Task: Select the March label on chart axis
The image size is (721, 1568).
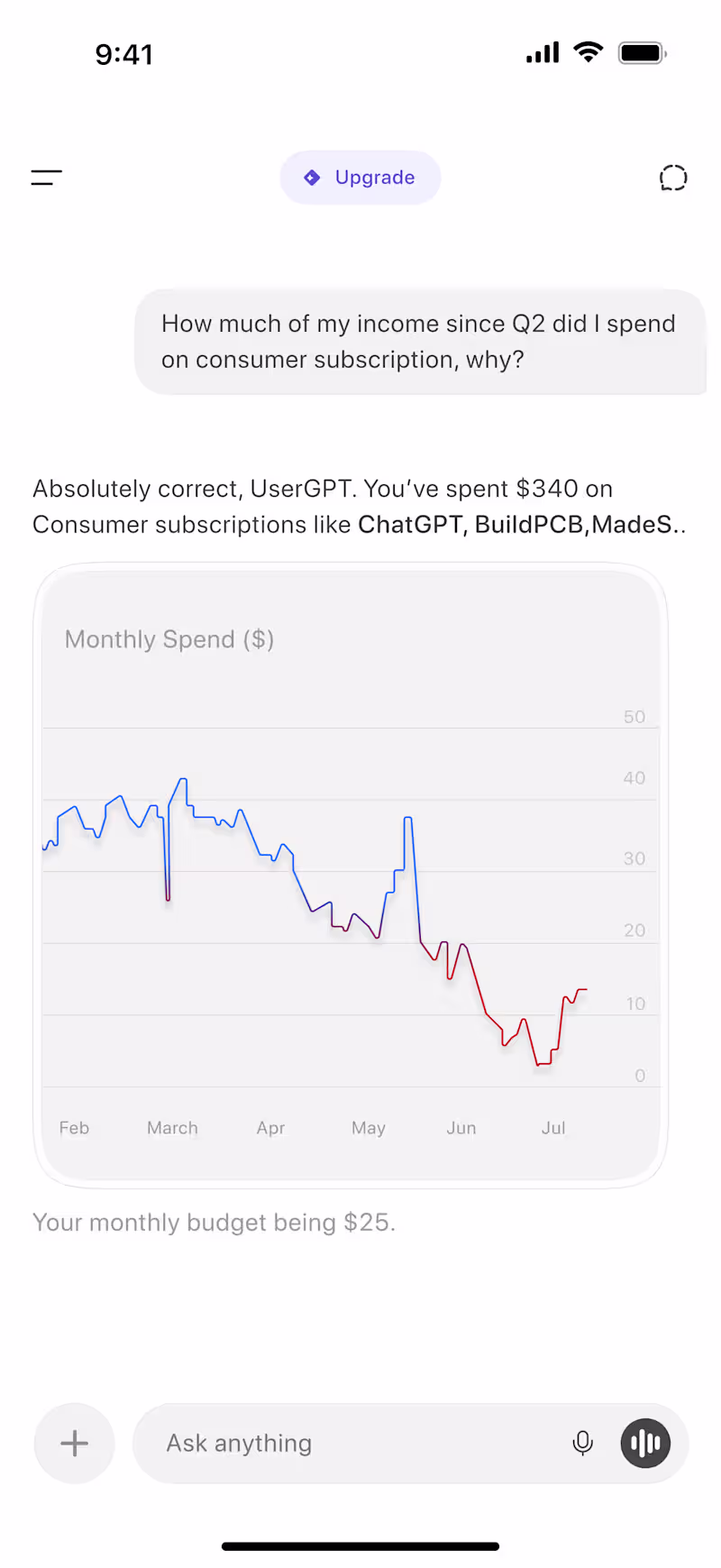Action: 172,1128
